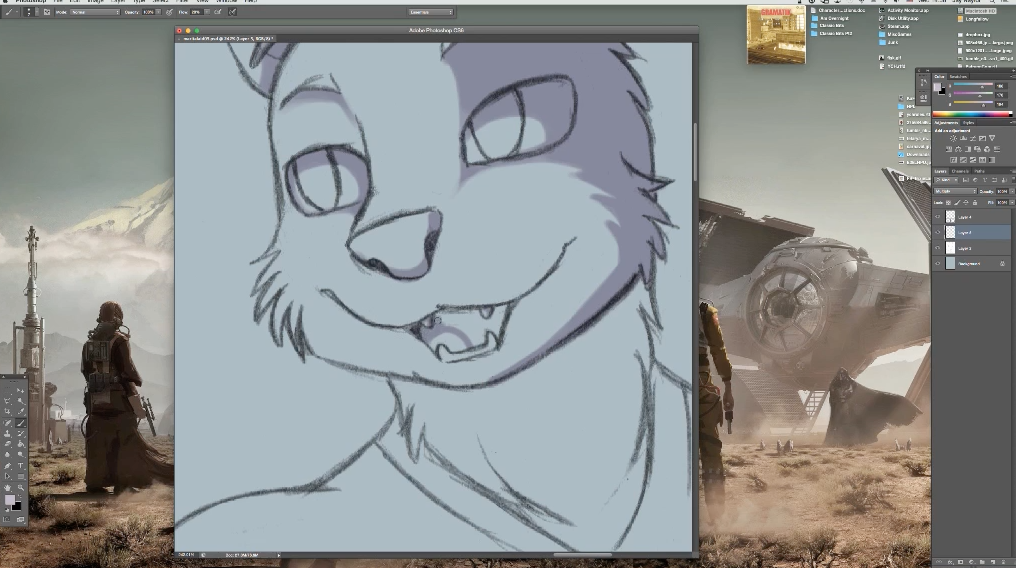1016x568 pixels.
Task: Select the Hand tool
Action: click(x=7, y=488)
